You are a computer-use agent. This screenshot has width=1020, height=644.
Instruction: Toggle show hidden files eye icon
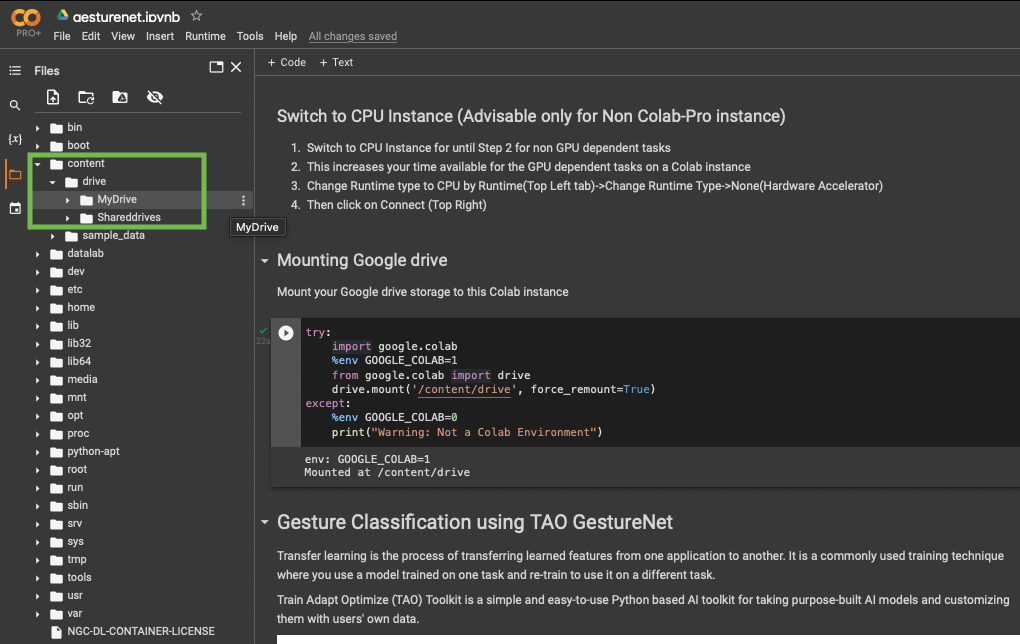point(154,97)
